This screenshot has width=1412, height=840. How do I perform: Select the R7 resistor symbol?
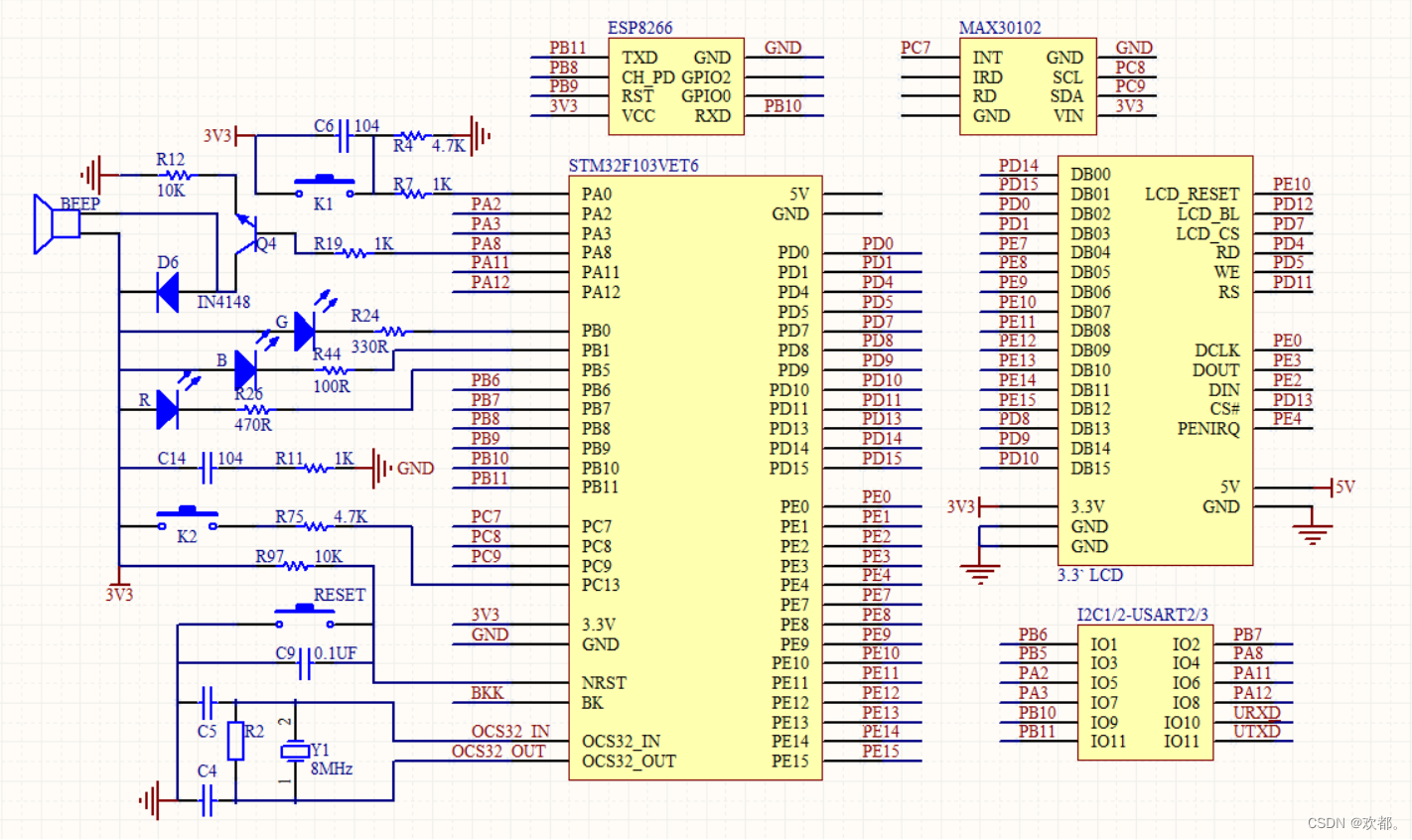413,194
